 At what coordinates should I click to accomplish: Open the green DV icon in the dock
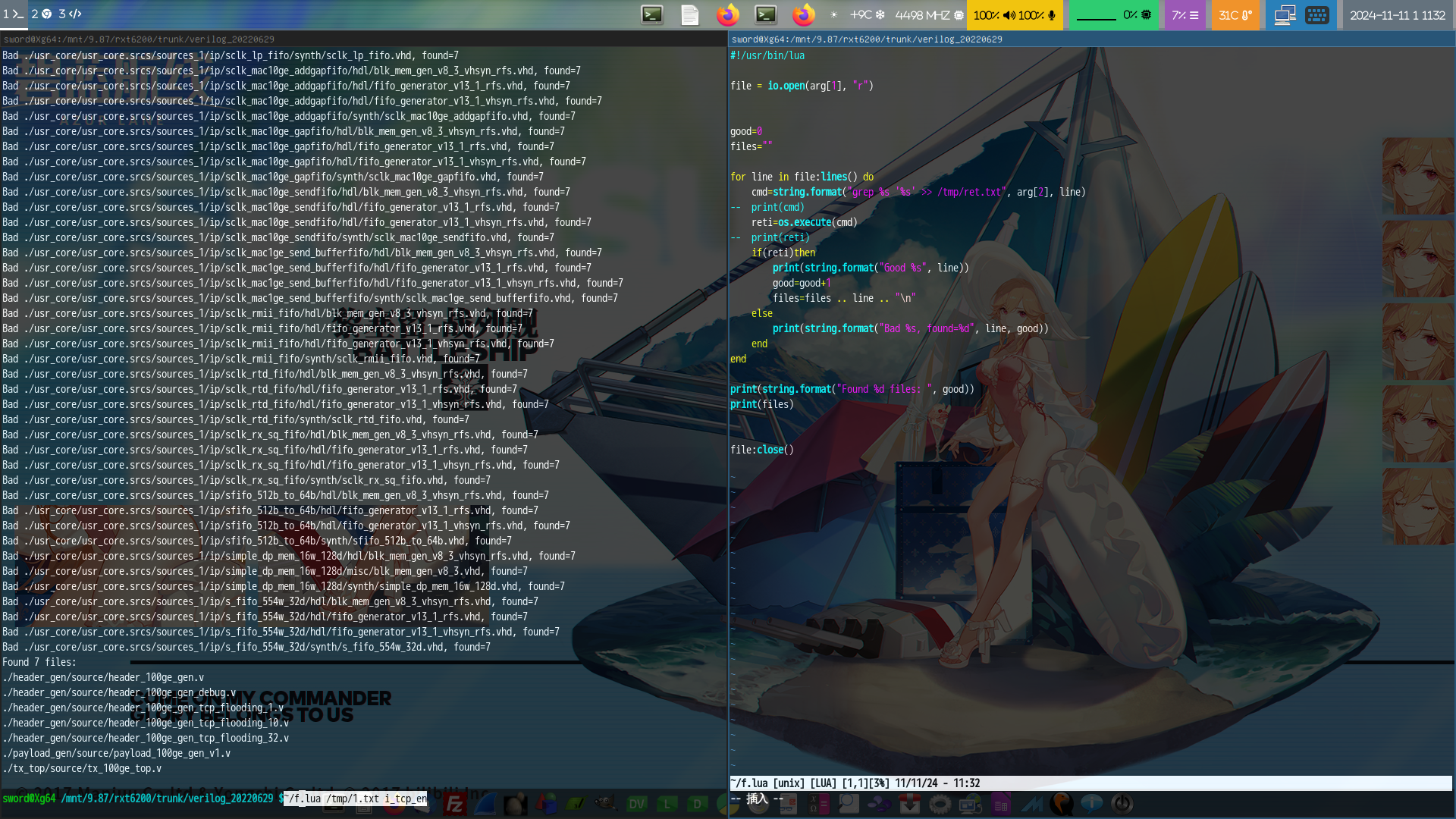pyautogui.click(x=637, y=804)
